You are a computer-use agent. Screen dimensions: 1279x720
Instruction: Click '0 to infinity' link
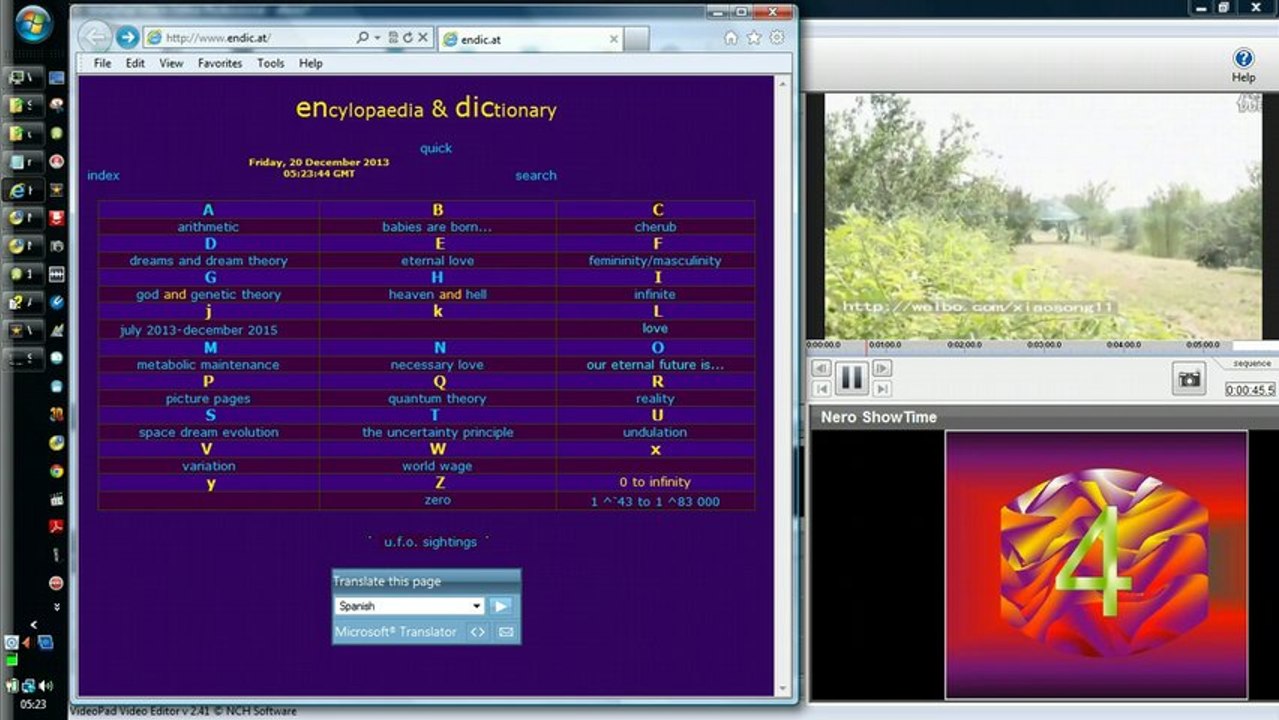pos(655,482)
